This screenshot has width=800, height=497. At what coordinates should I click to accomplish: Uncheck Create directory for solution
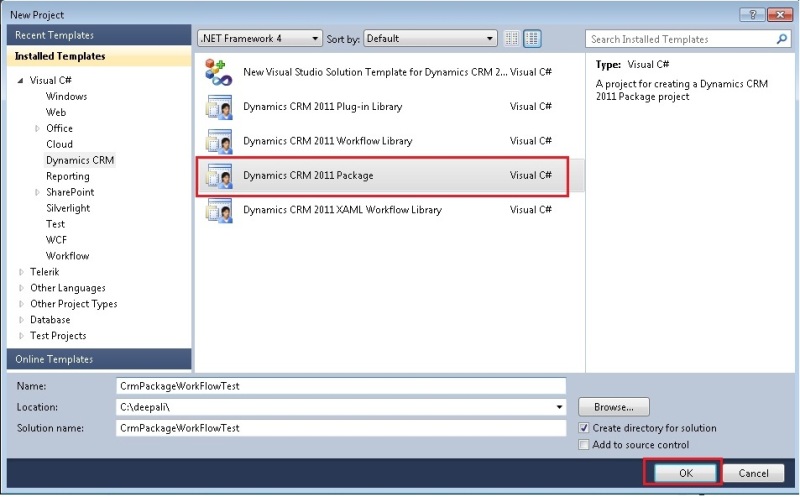pyautogui.click(x=584, y=428)
